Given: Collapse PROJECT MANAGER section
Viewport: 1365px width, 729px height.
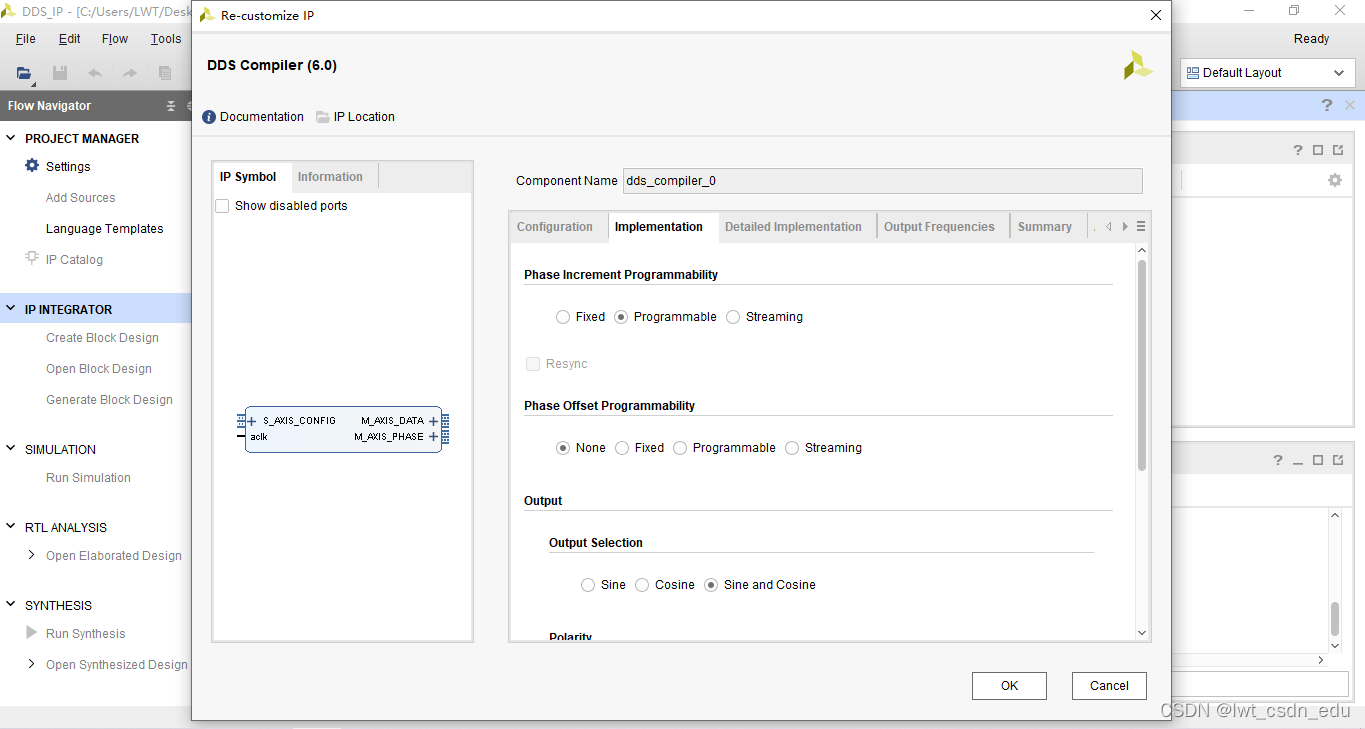Looking at the screenshot, I should (x=11, y=138).
